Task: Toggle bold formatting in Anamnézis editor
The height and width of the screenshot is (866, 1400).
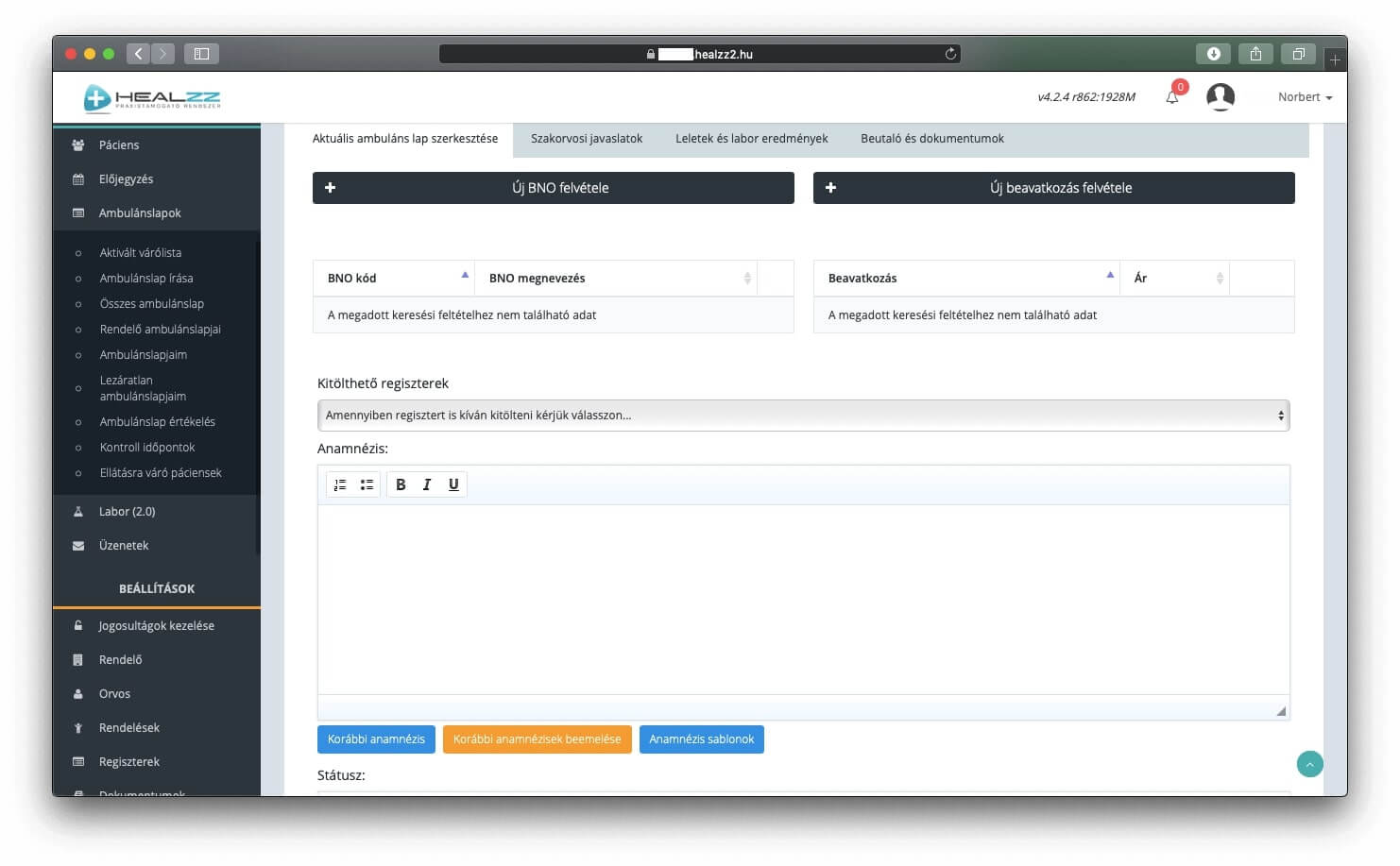Action: coord(401,484)
